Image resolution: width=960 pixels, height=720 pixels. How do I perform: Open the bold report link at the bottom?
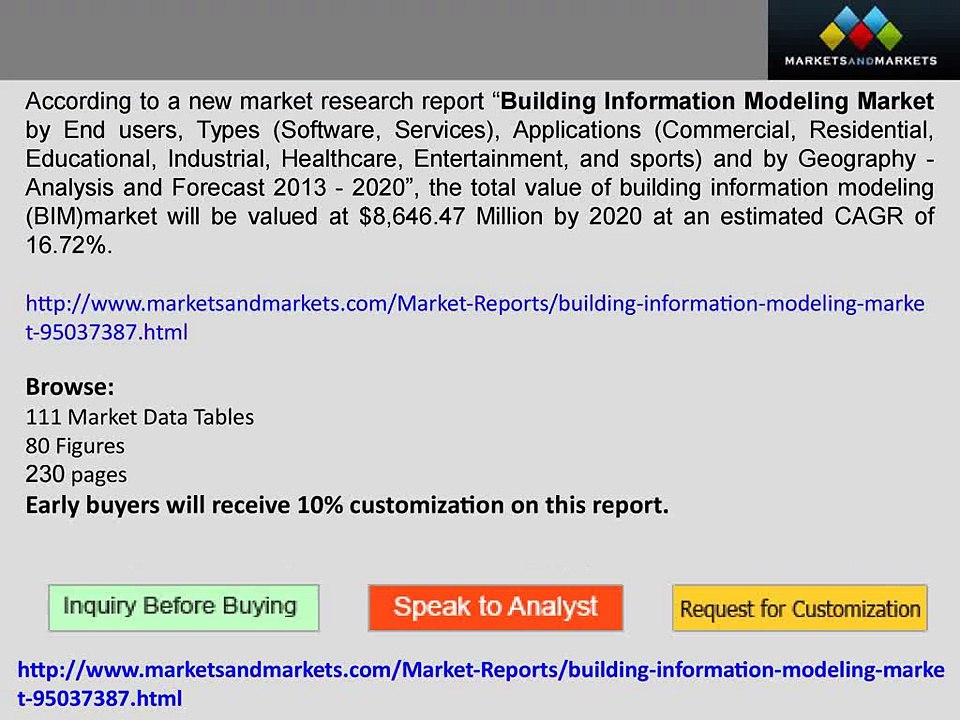(481, 684)
